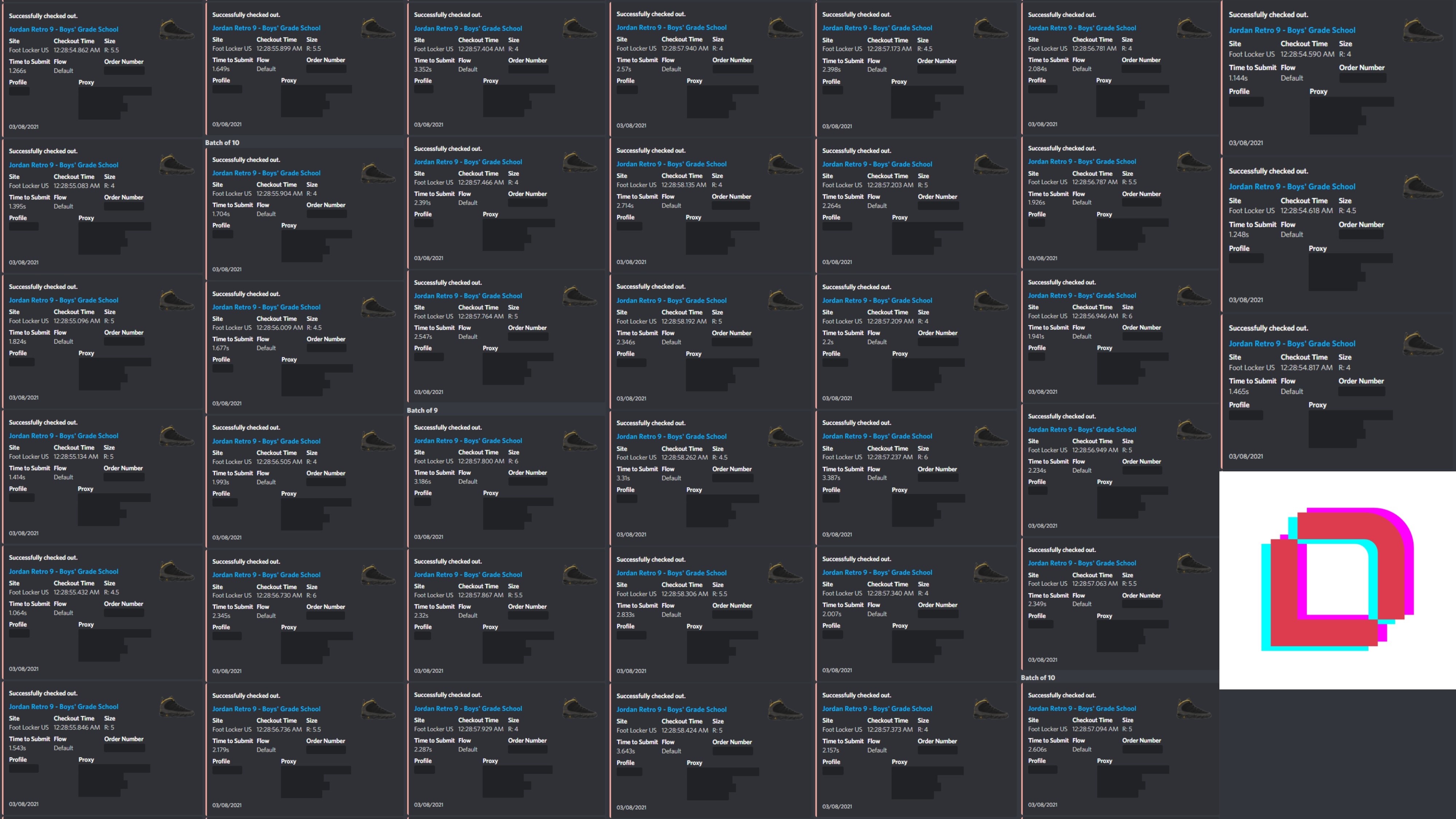Viewport: 1456px width, 819px height.
Task: Select time to submit value '3.643s'
Action: pyautogui.click(x=626, y=751)
